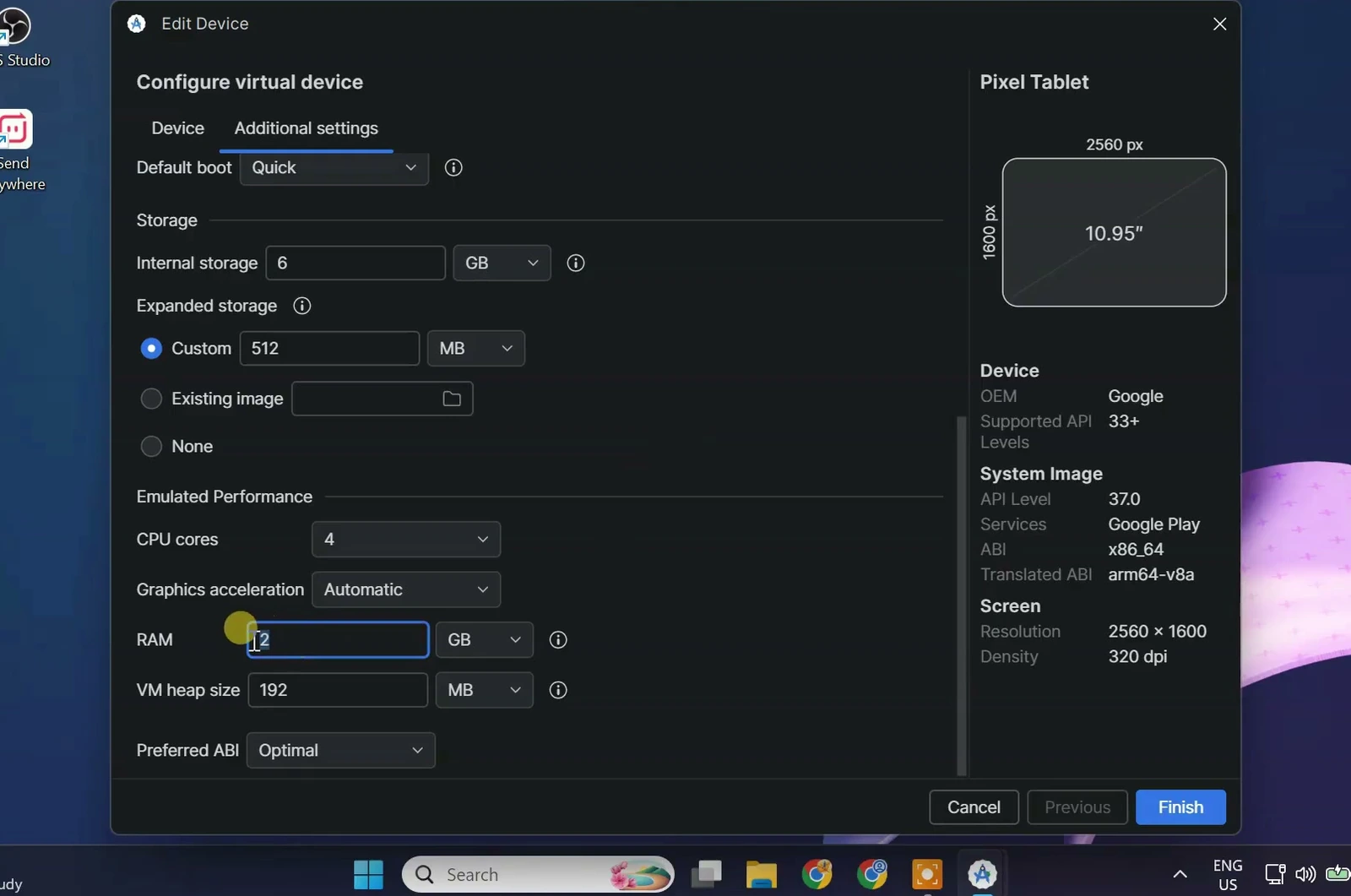Click the VM heap size 192 field

pyautogui.click(x=338, y=690)
